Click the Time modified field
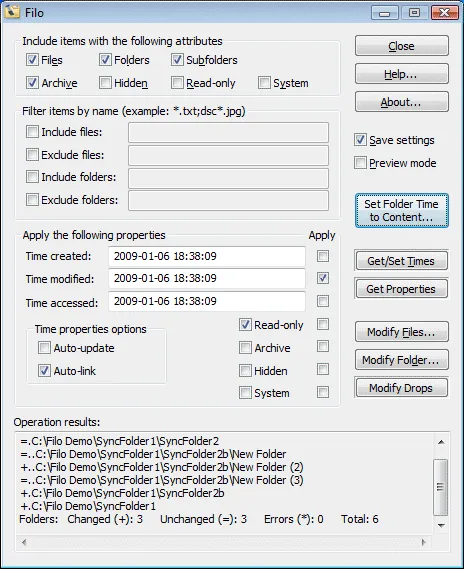The image size is (464, 569). pos(207,278)
